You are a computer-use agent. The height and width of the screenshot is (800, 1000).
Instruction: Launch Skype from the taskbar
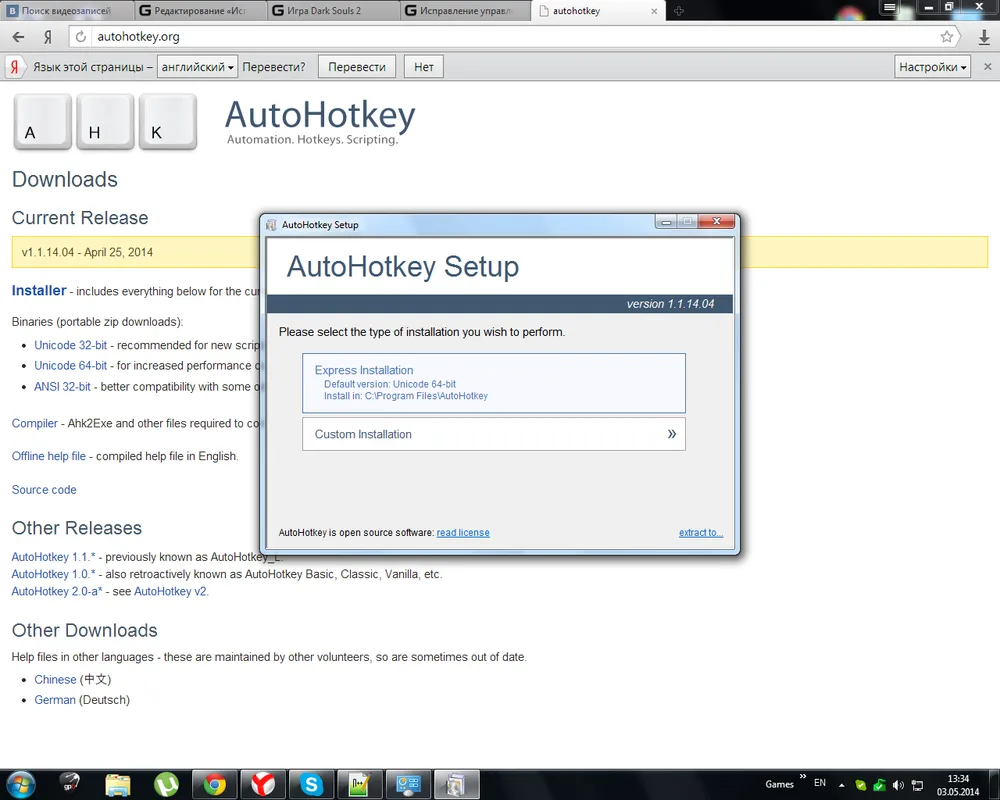coord(312,784)
